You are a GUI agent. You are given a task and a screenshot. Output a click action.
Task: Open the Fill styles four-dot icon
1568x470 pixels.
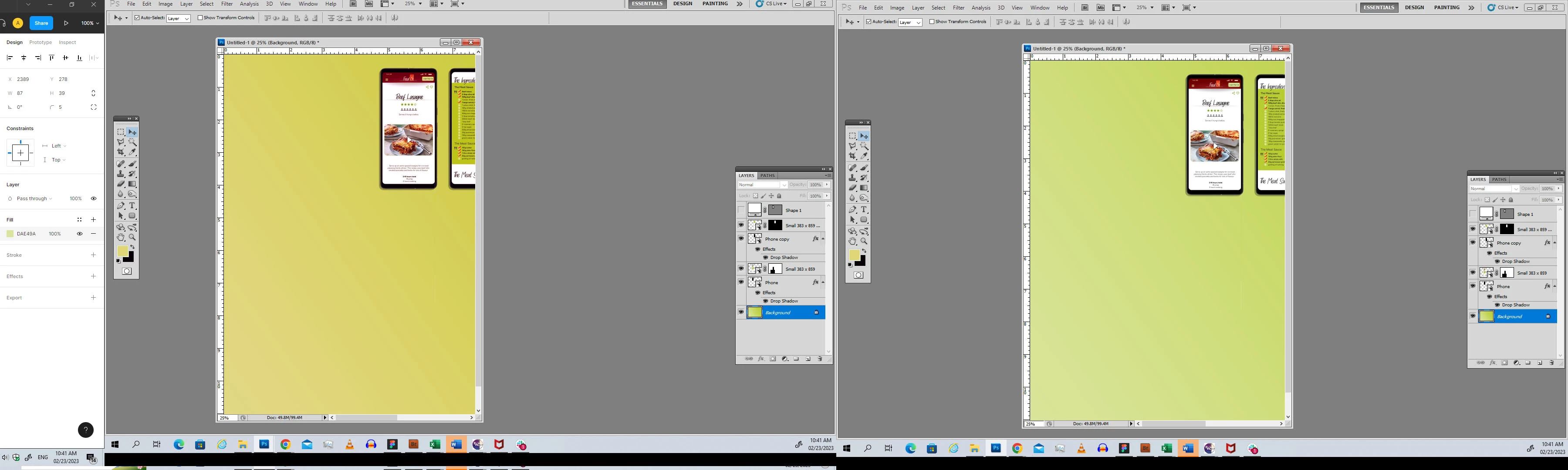[79, 219]
